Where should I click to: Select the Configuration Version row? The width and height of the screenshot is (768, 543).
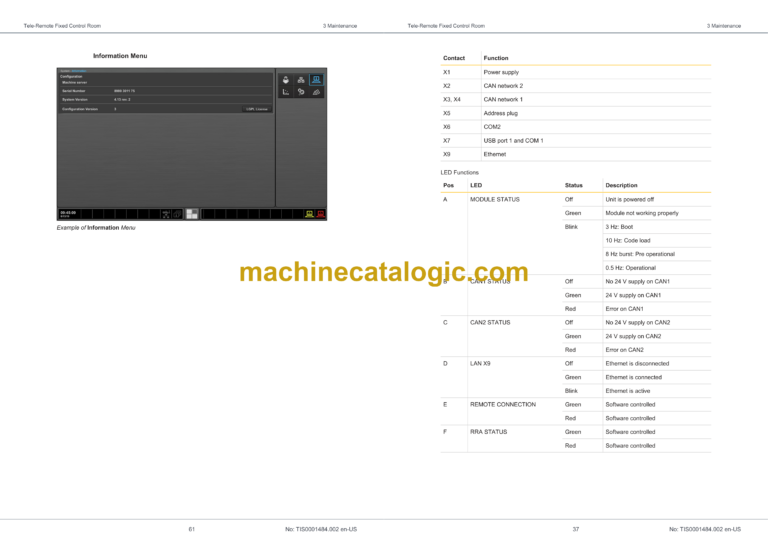(166, 109)
